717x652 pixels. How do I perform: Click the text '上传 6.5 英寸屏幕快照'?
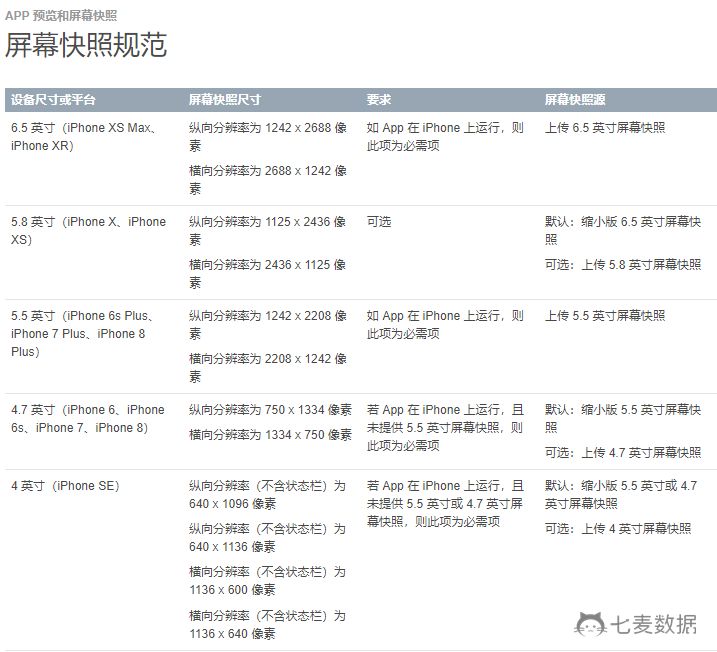[x=605, y=128]
